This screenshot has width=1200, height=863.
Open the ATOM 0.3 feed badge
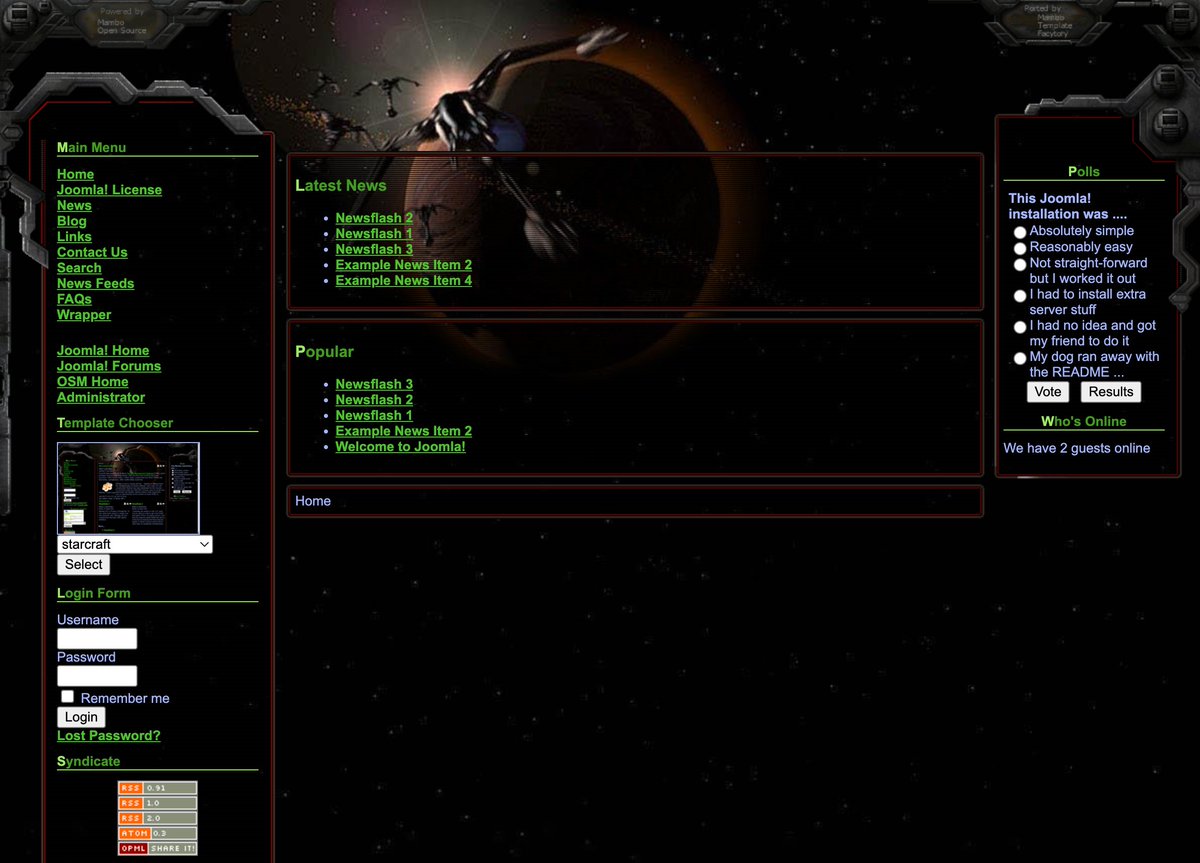coord(157,833)
